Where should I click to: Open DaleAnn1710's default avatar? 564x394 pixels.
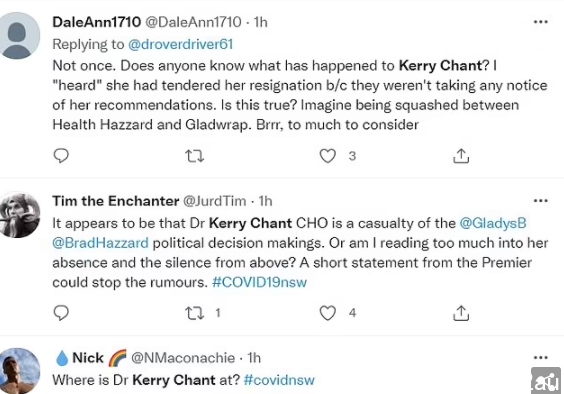pos(19,35)
